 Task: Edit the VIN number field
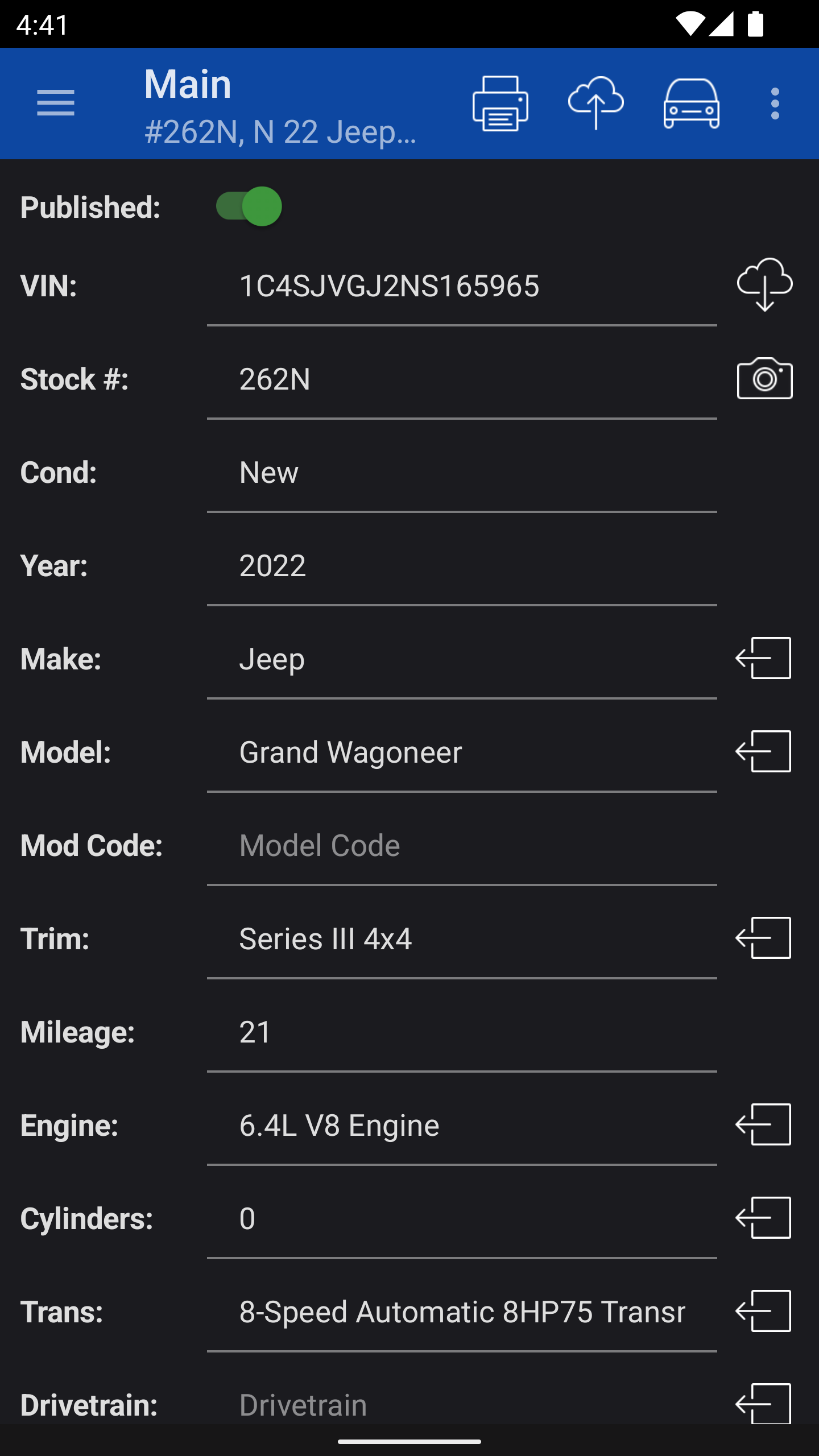coord(461,286)
